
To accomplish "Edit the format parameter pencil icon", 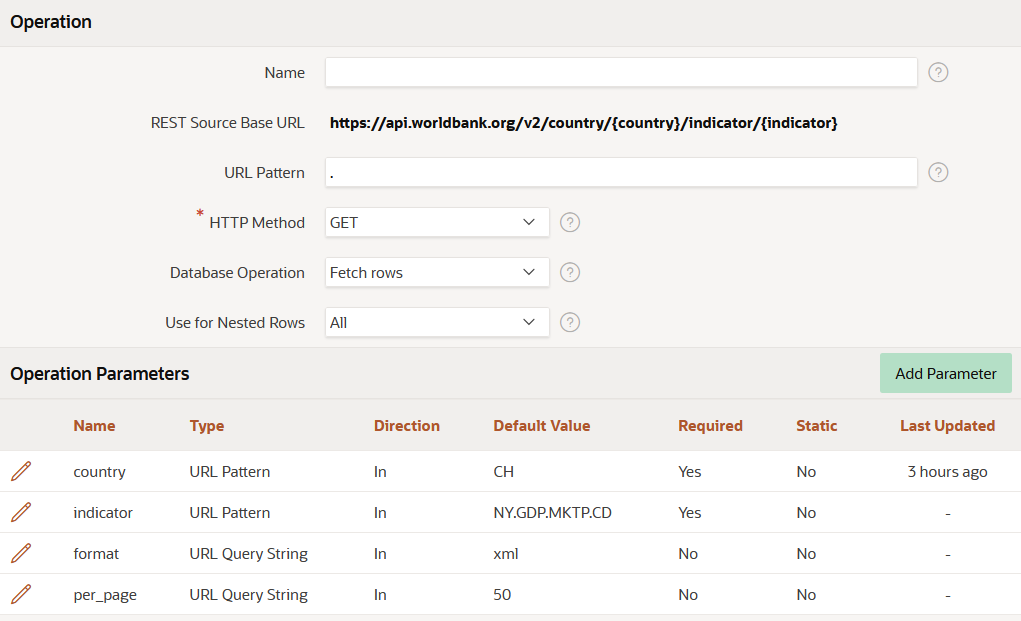I will tap(21, 553).
